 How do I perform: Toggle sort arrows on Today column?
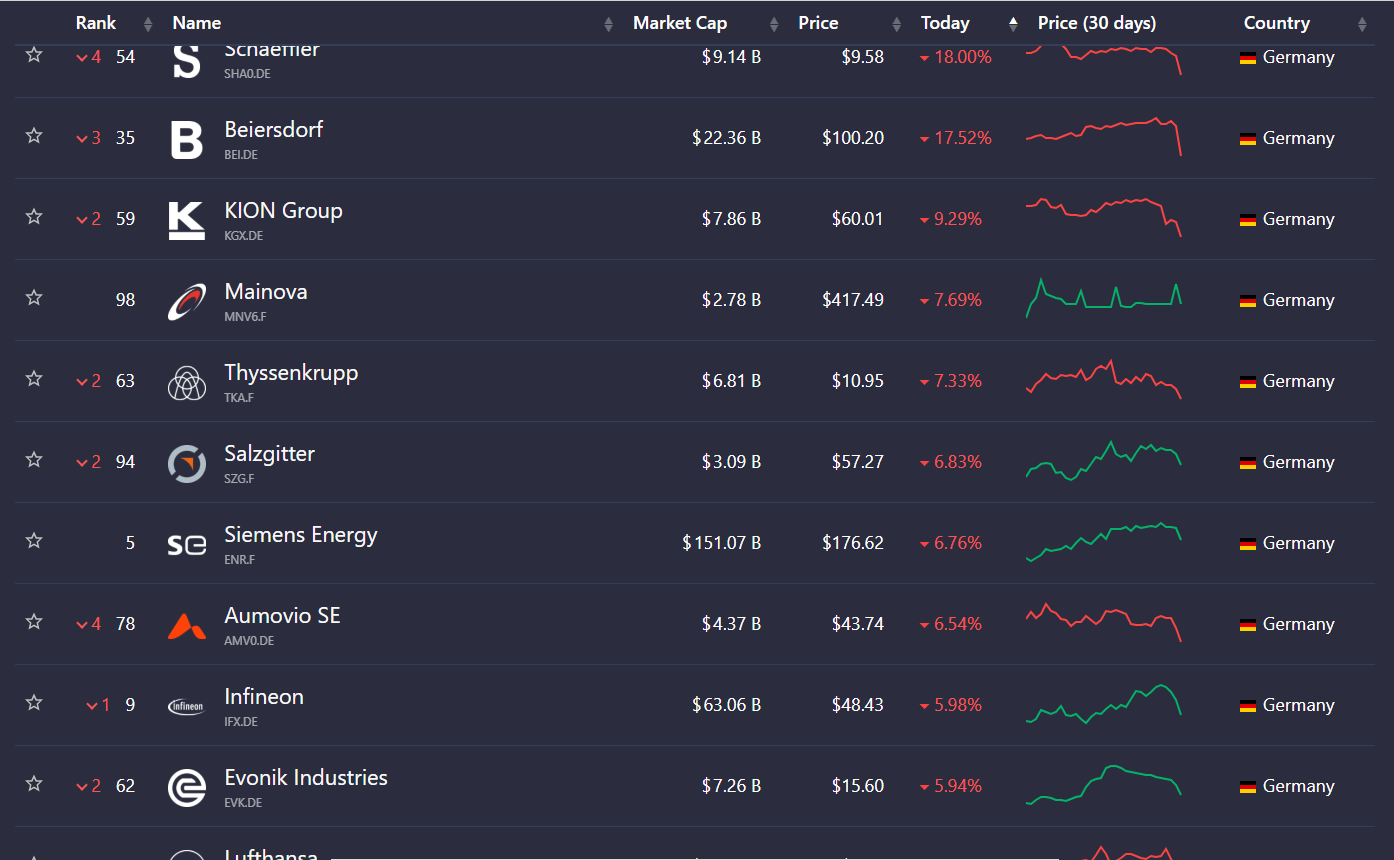click(1013, 24)
